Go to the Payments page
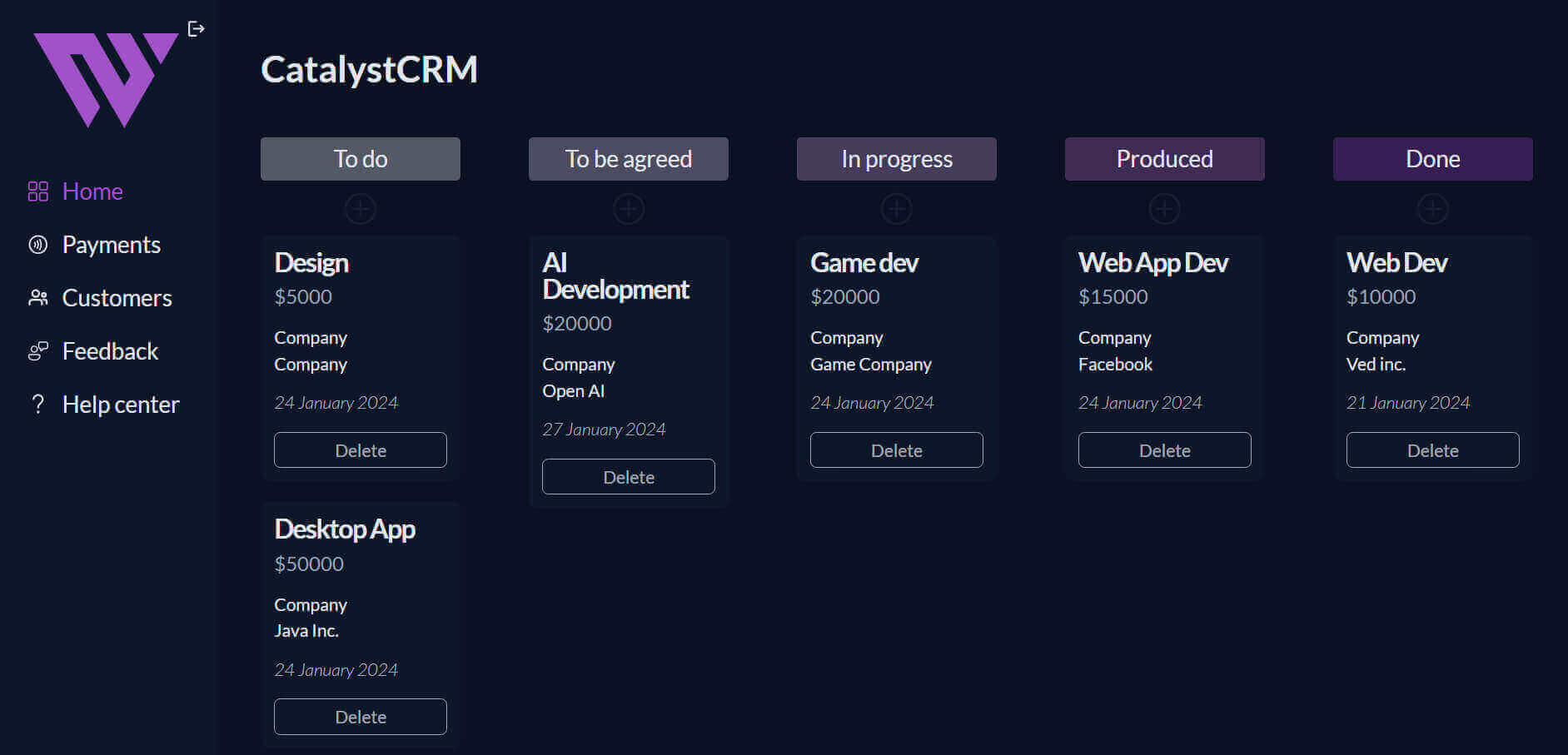1568x755 pixels. point(111,245)
